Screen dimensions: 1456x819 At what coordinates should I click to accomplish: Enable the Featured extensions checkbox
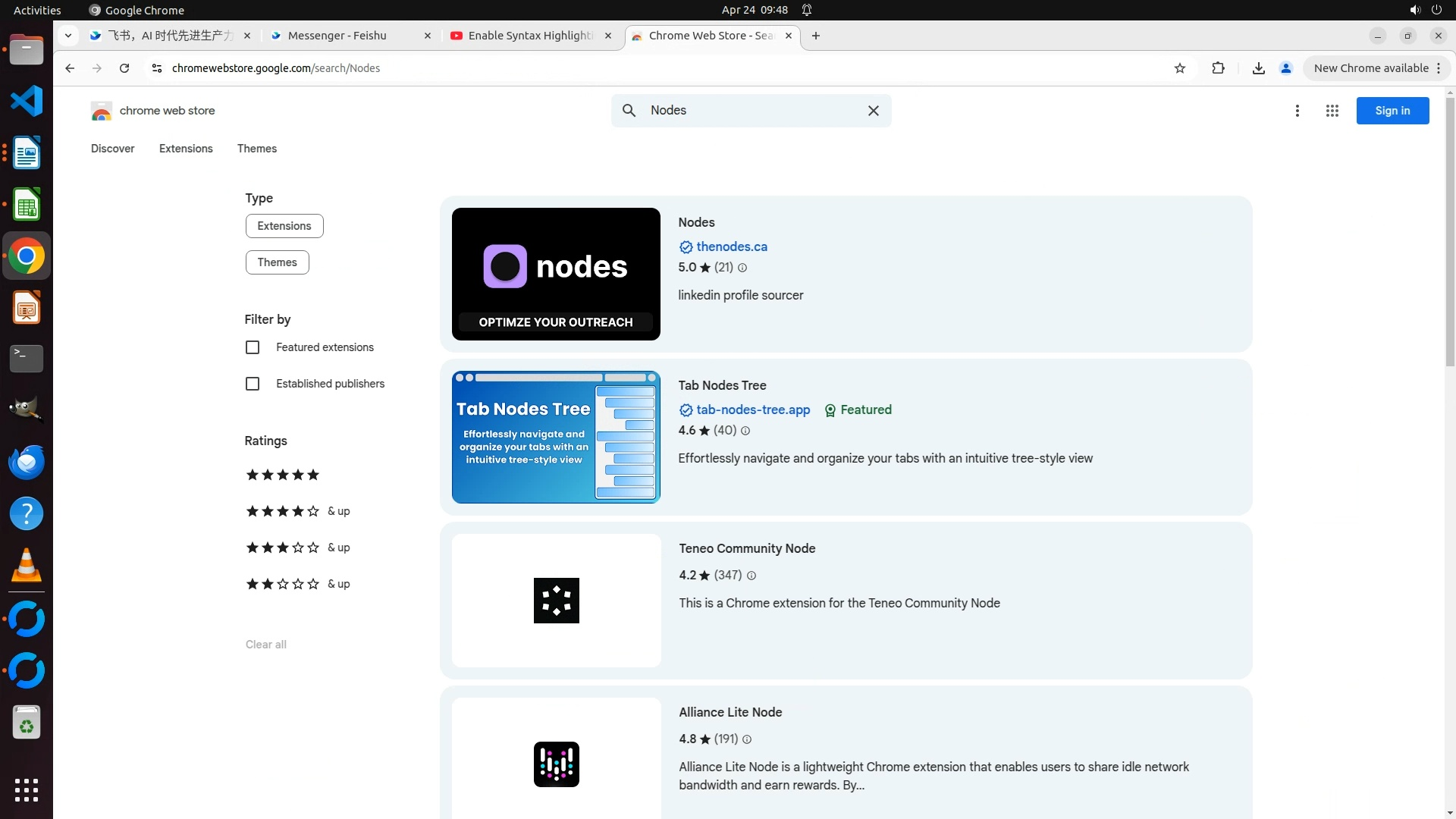(x=253, y=347)
